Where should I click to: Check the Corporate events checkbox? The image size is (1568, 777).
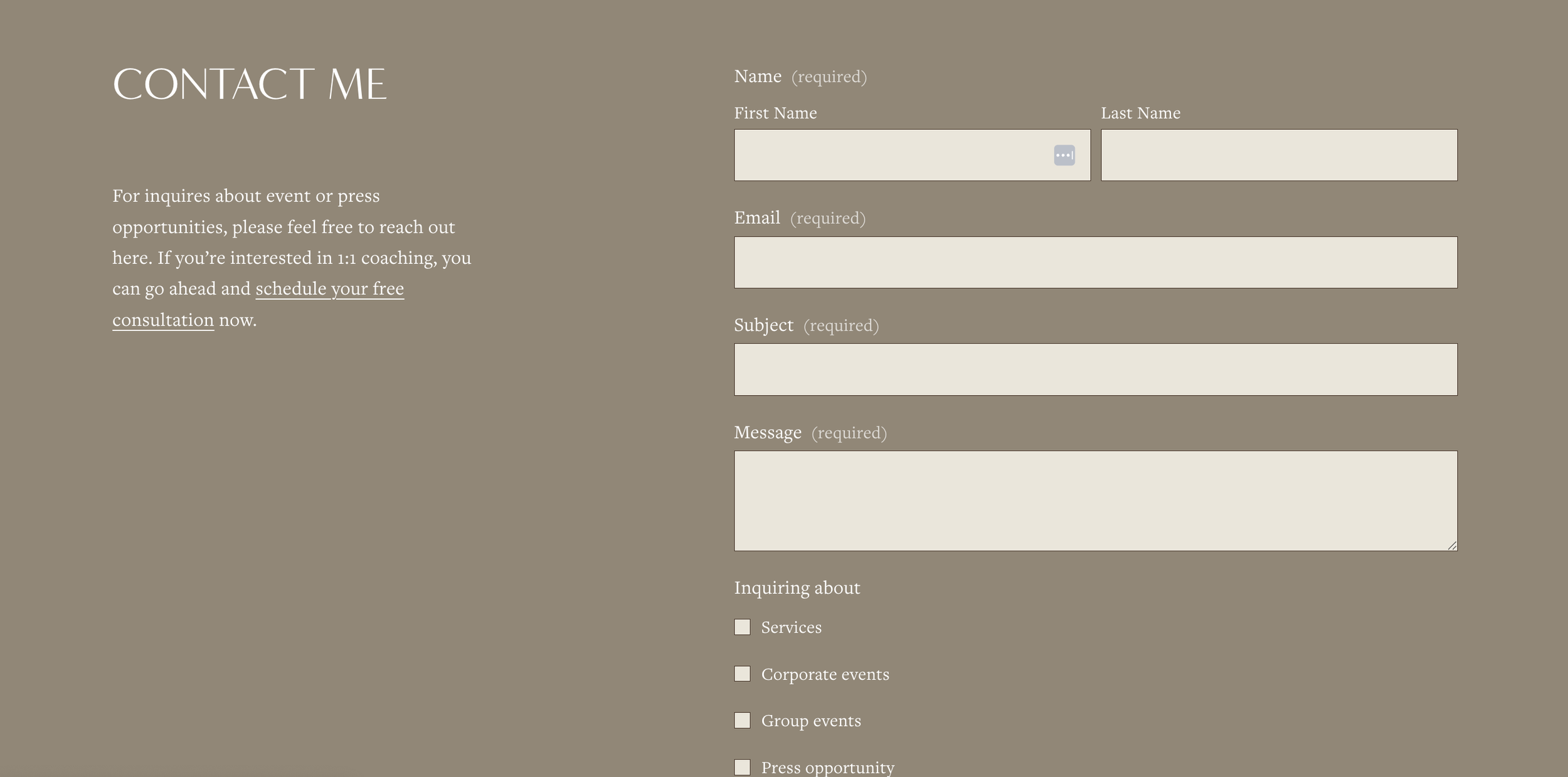pos(743,673)
